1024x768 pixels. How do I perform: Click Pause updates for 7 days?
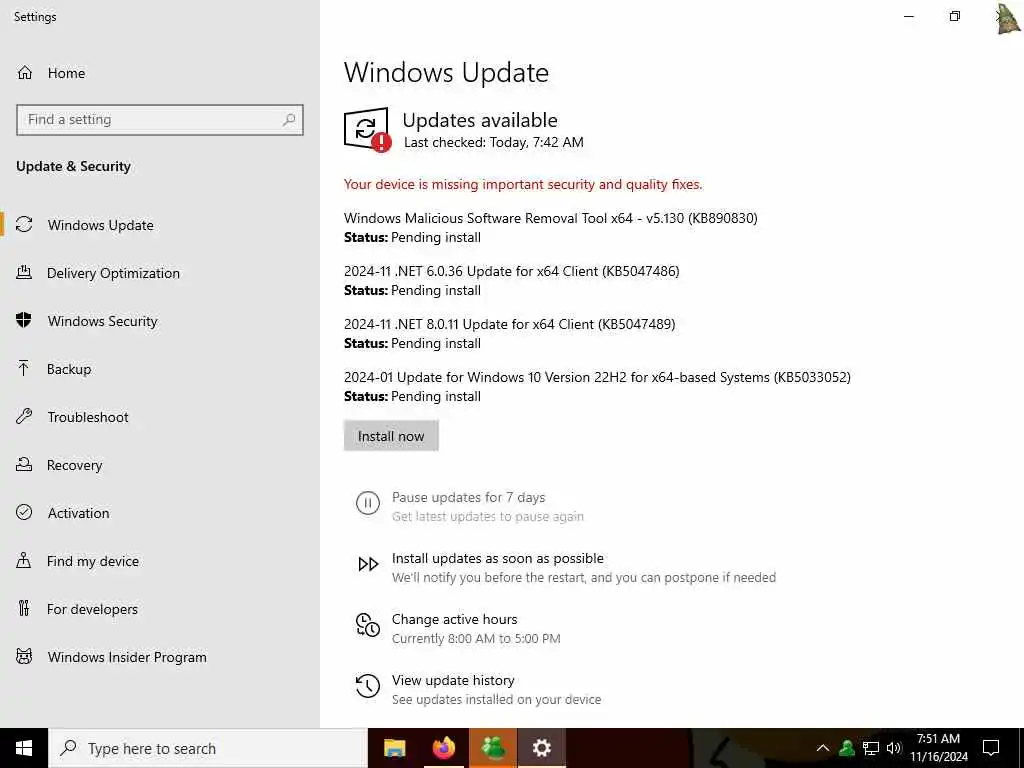(x=469, y=497)
